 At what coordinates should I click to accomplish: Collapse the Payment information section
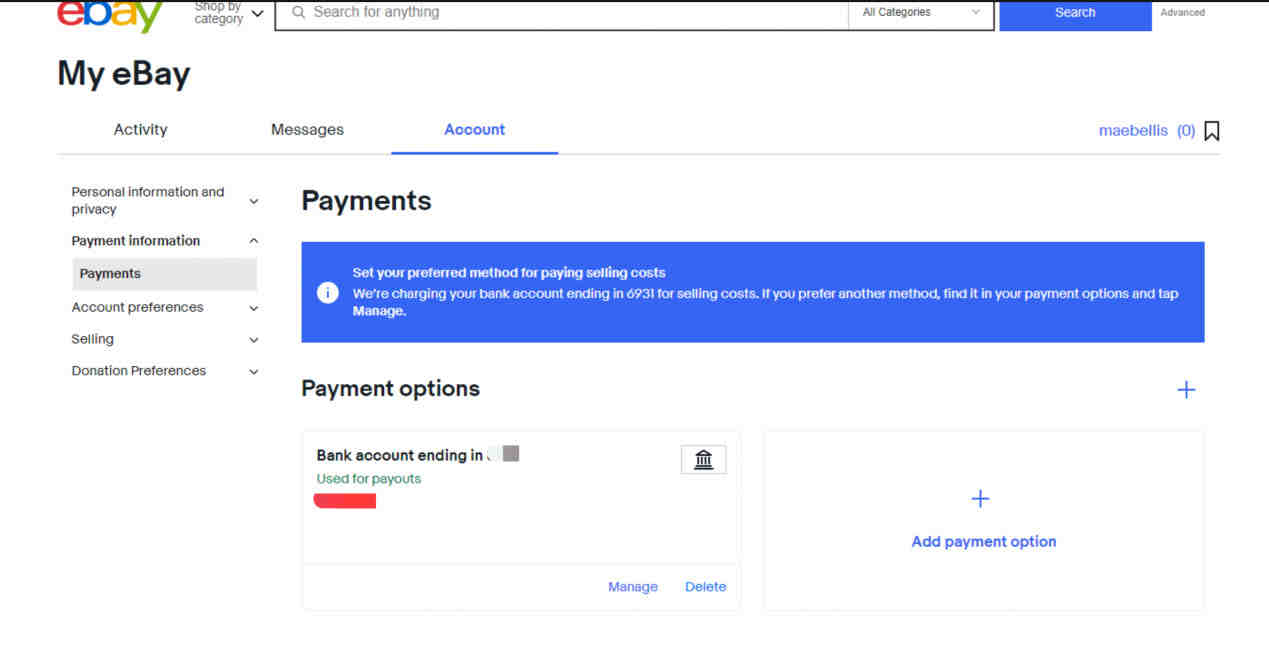point(254,241)
